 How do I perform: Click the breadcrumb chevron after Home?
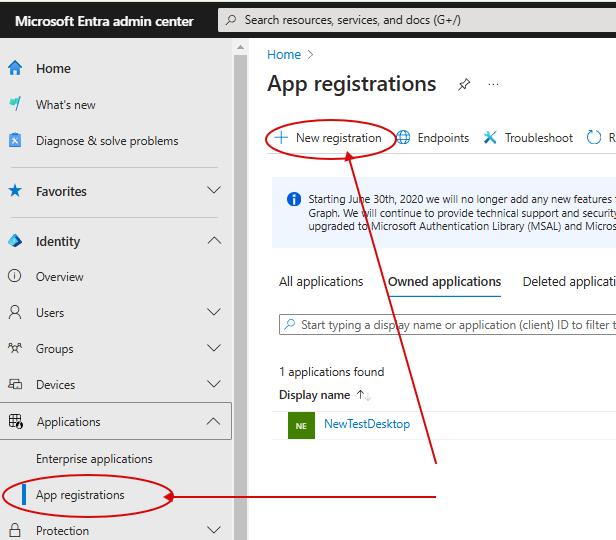pyautogui.click(x=310, y=54)
